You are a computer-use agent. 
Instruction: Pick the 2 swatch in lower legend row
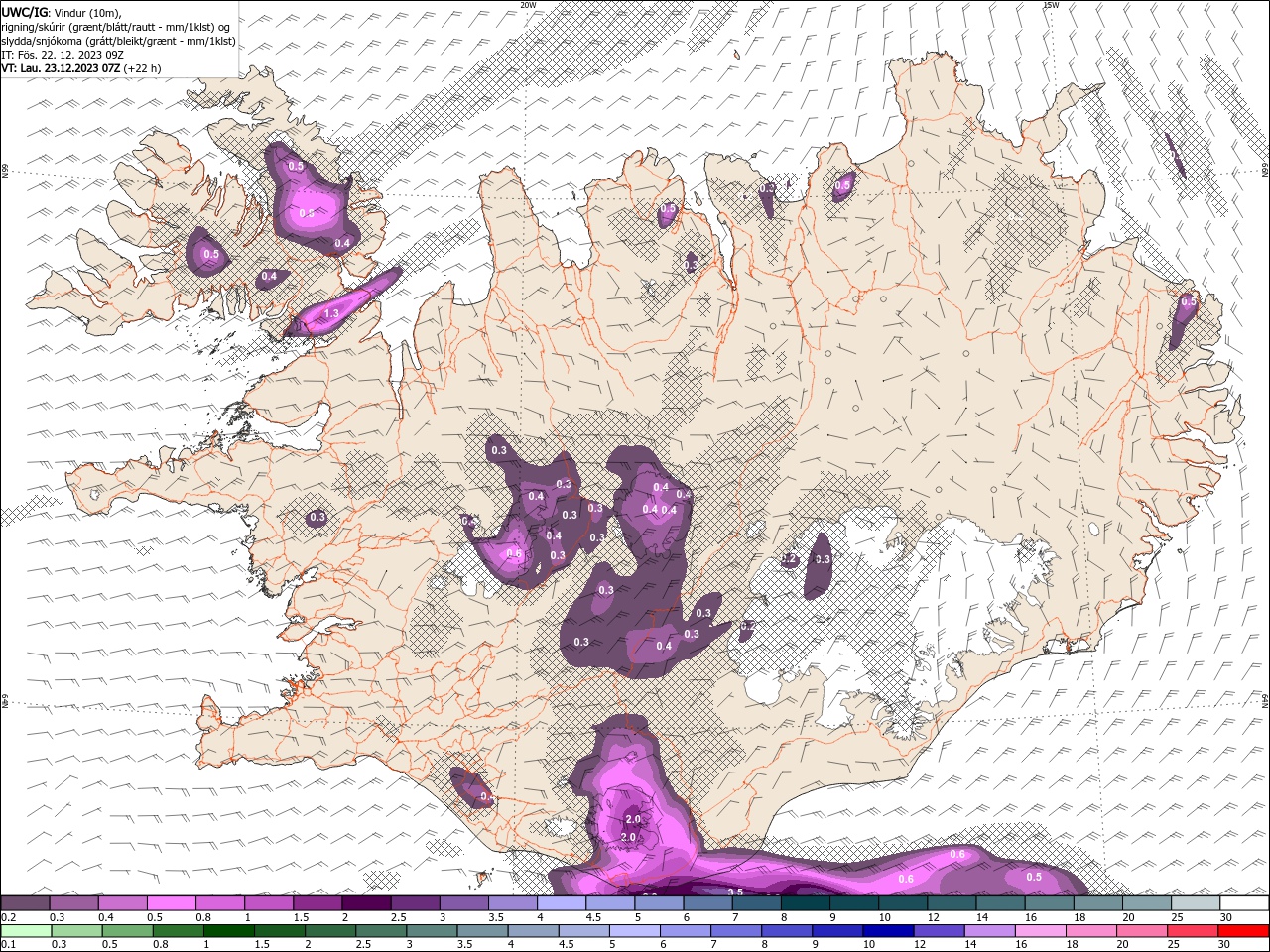tap(329, 931)
